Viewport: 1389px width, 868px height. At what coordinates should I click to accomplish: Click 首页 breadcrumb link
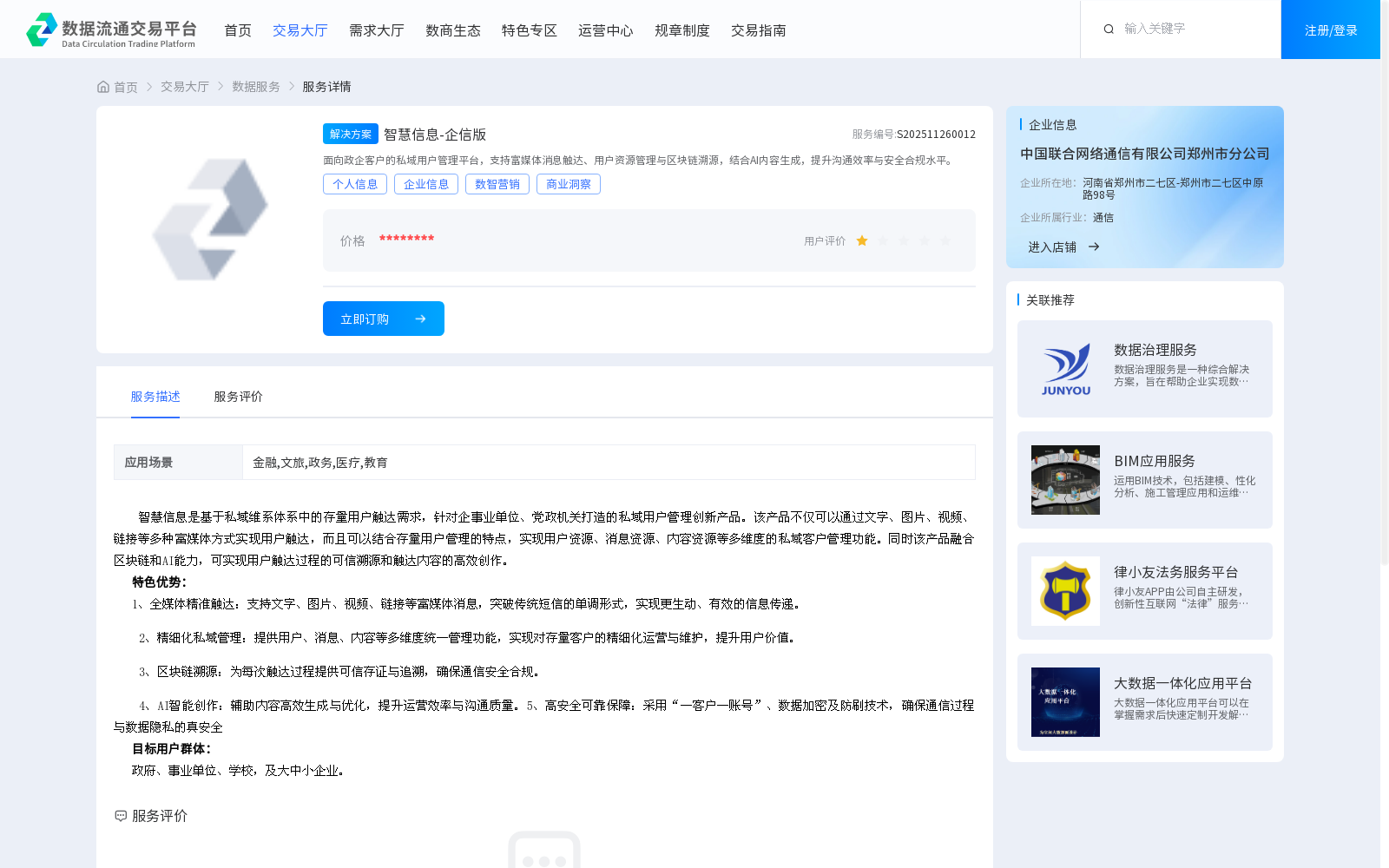pos(126,87)
